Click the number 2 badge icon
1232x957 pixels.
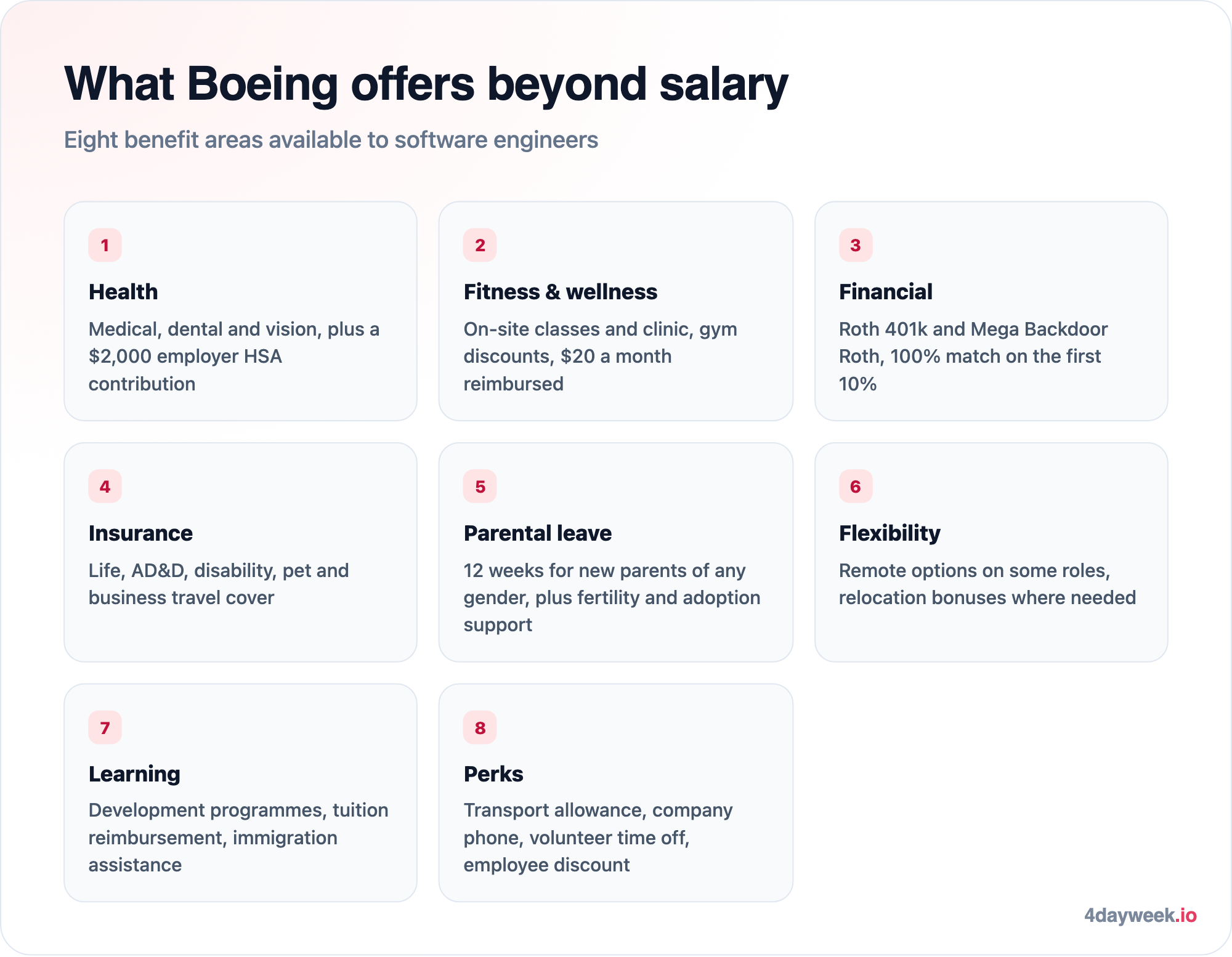pyautogui.click(x=480, y=245)
